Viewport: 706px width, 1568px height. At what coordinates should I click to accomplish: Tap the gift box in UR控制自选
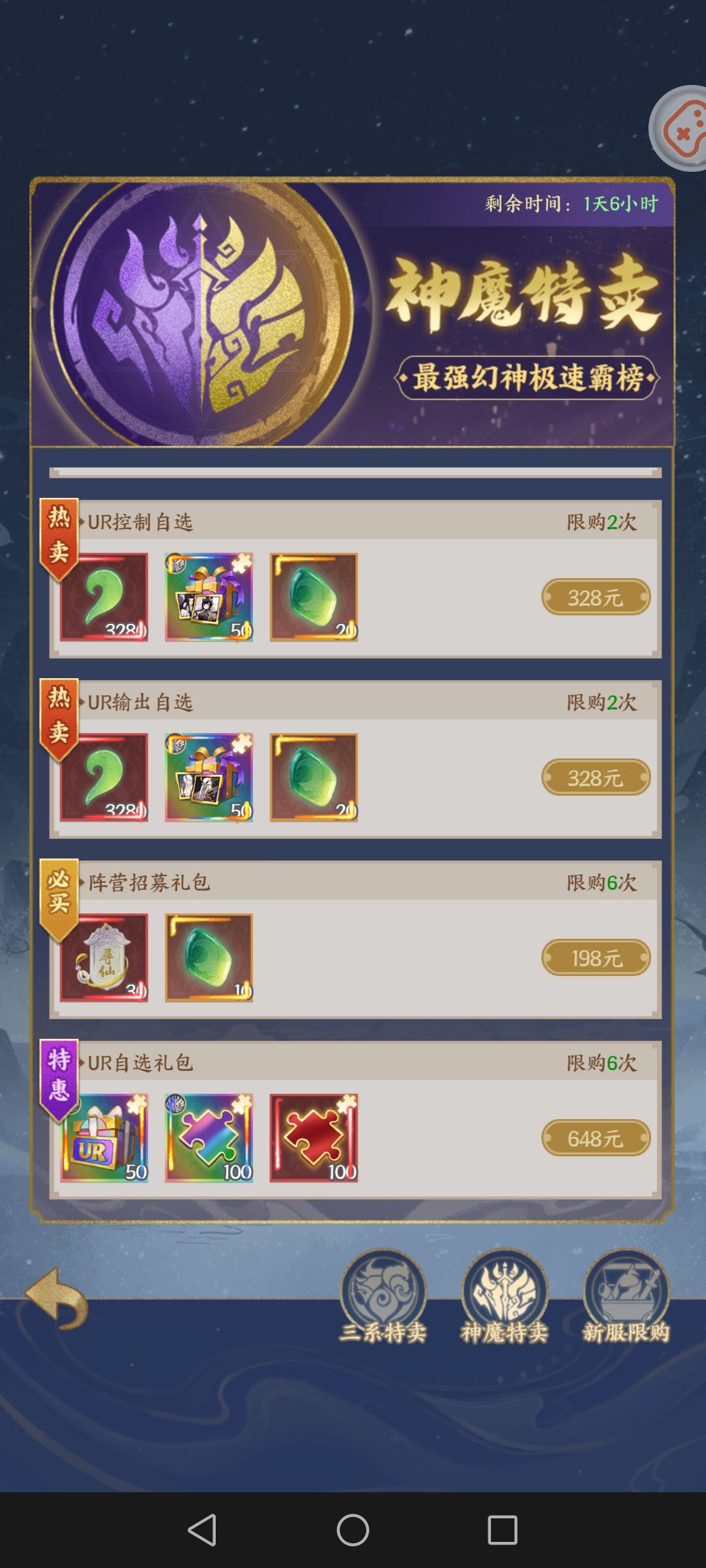coord(209,597)
